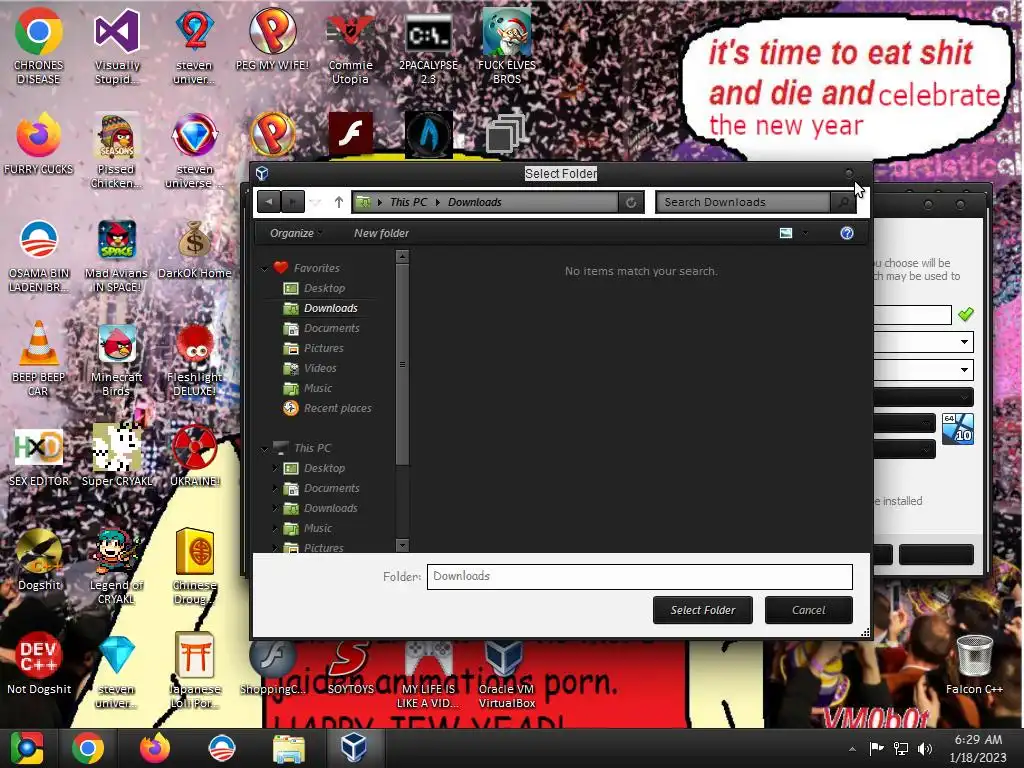Collapse the This PC tree section

click(264, 449)
